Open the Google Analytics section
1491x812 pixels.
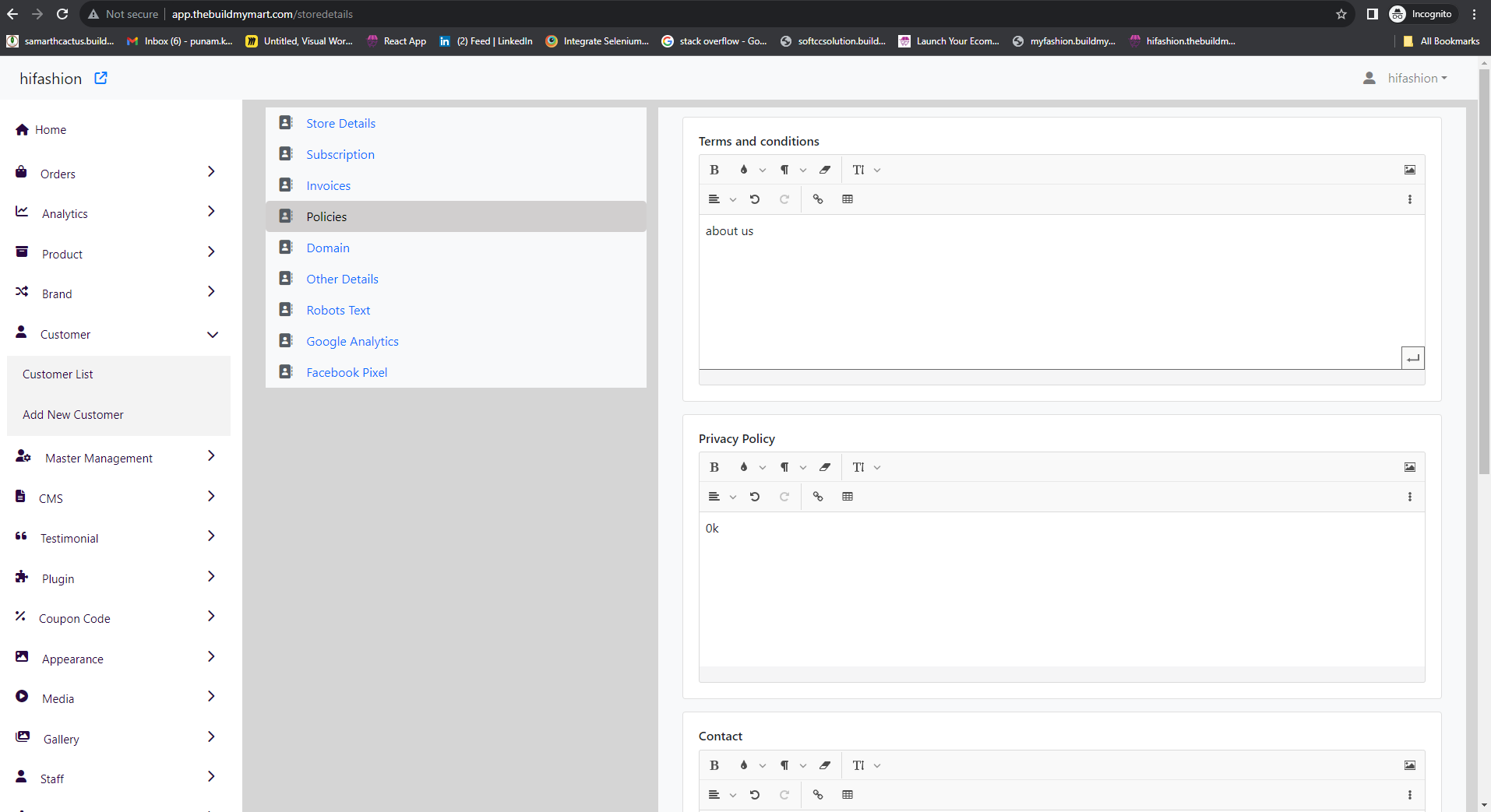click(352, 341)
